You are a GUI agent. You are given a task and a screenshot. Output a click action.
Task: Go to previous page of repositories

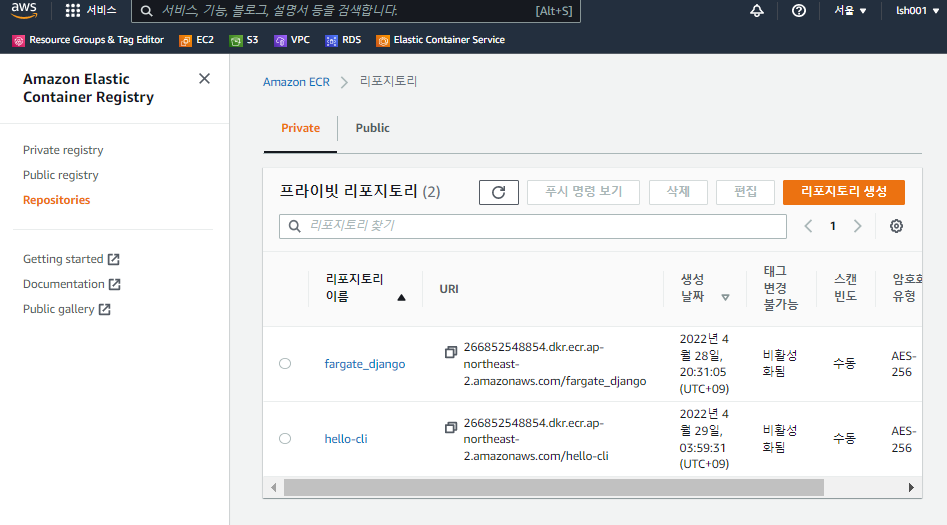point(808,226)
